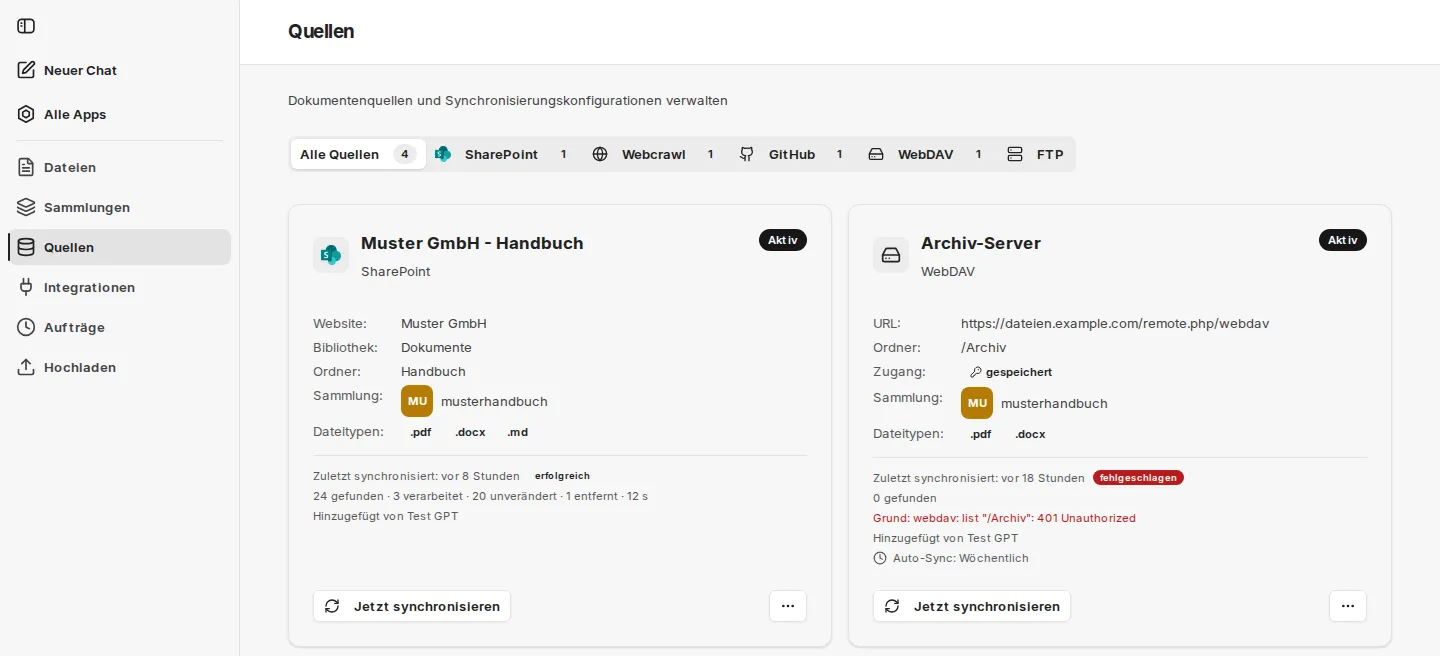Filter by WebDAV tab
The height and width of the screenshot is (656, 1440).
(x=928, y=154)
